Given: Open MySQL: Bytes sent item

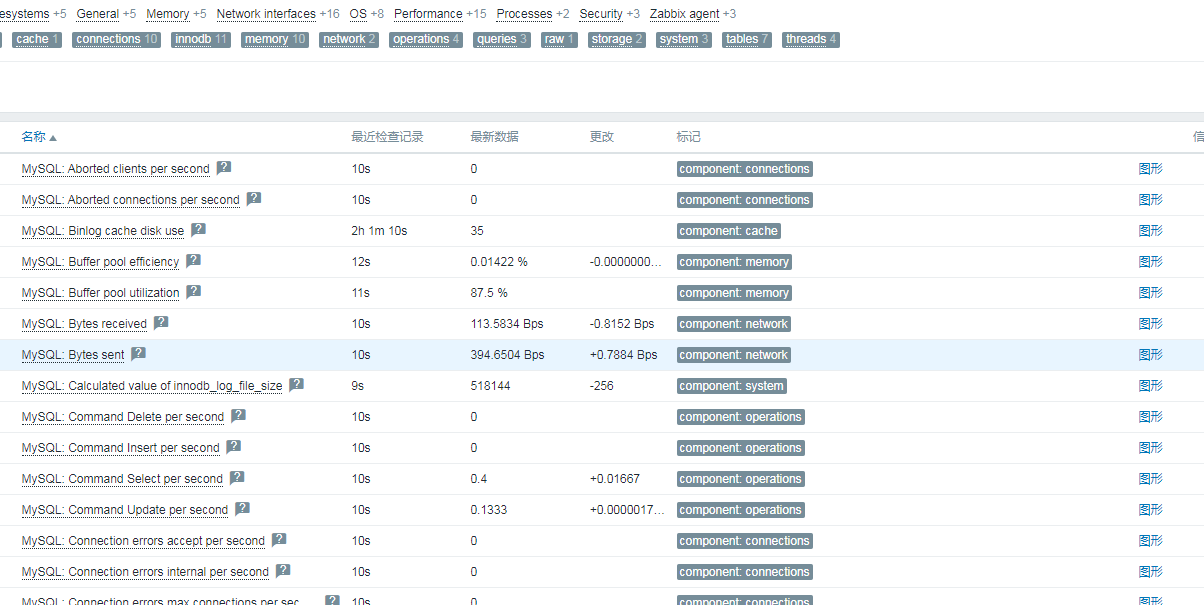Looking at the screenshot, I should (x=73, y=355).
